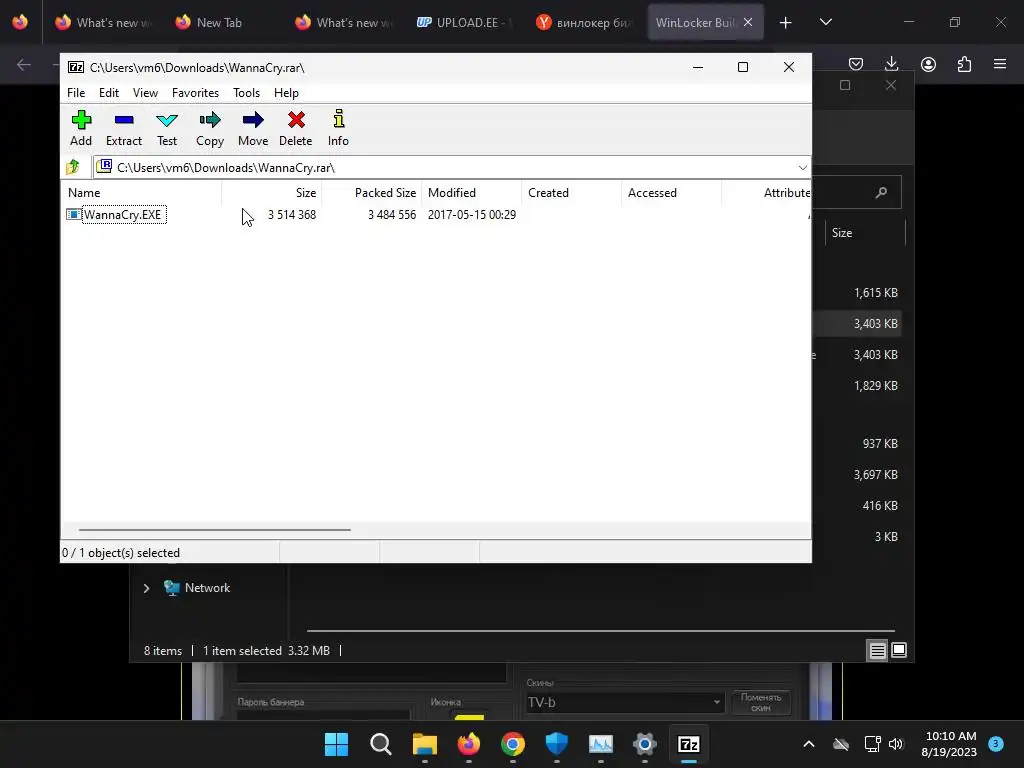Show hidden system tray icons
This screenshot has width=1024, height=768.
(x=808, y=744)
